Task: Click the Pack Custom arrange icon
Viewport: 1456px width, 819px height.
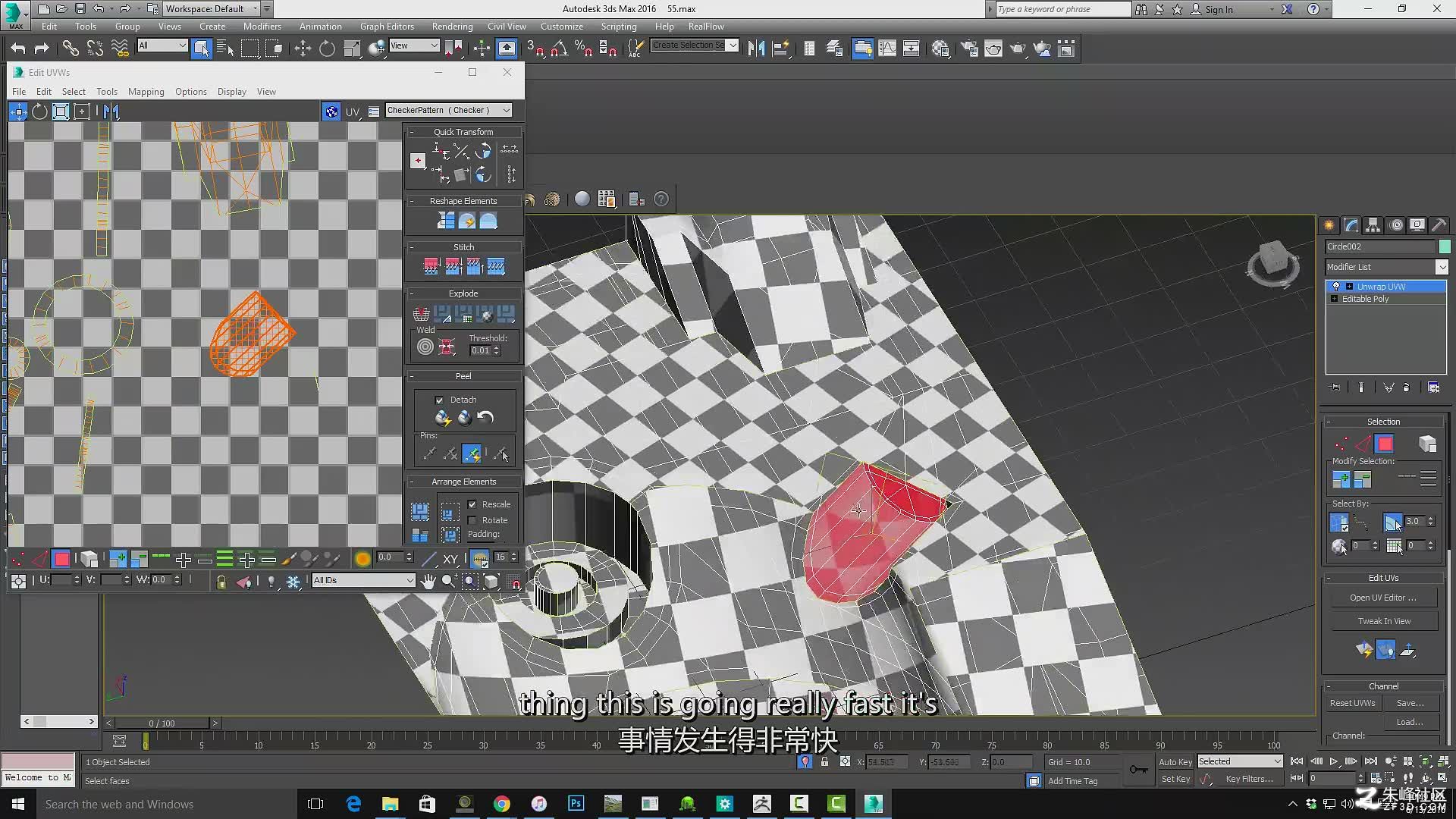Action: (x=420, y=511)
